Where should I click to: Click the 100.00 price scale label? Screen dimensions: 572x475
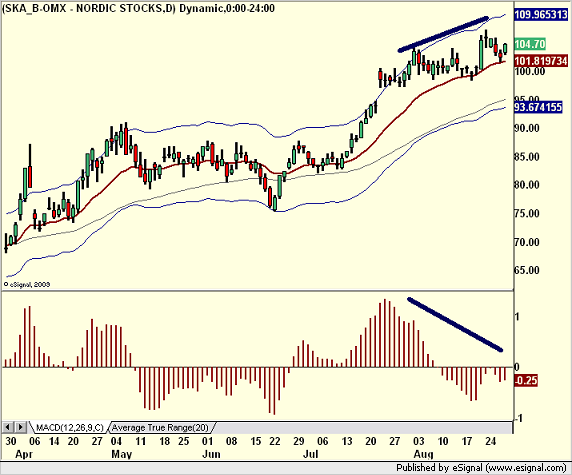(x=529, y=71)
